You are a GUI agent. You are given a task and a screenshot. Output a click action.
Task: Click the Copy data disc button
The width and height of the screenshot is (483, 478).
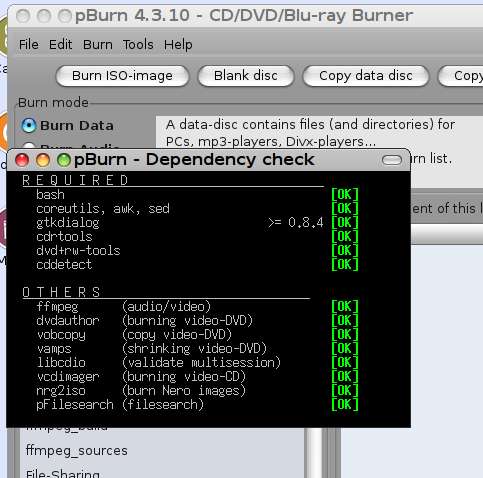coord(366,76)
